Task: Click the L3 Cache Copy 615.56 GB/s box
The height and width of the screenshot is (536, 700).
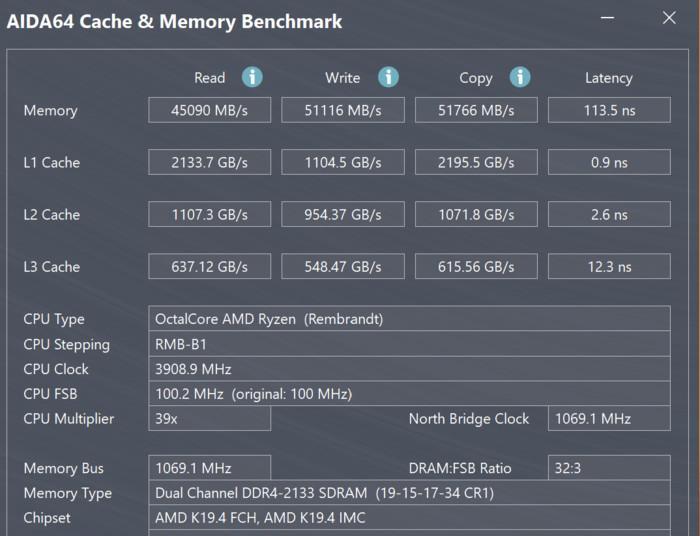Action: [x=476, y=266]
